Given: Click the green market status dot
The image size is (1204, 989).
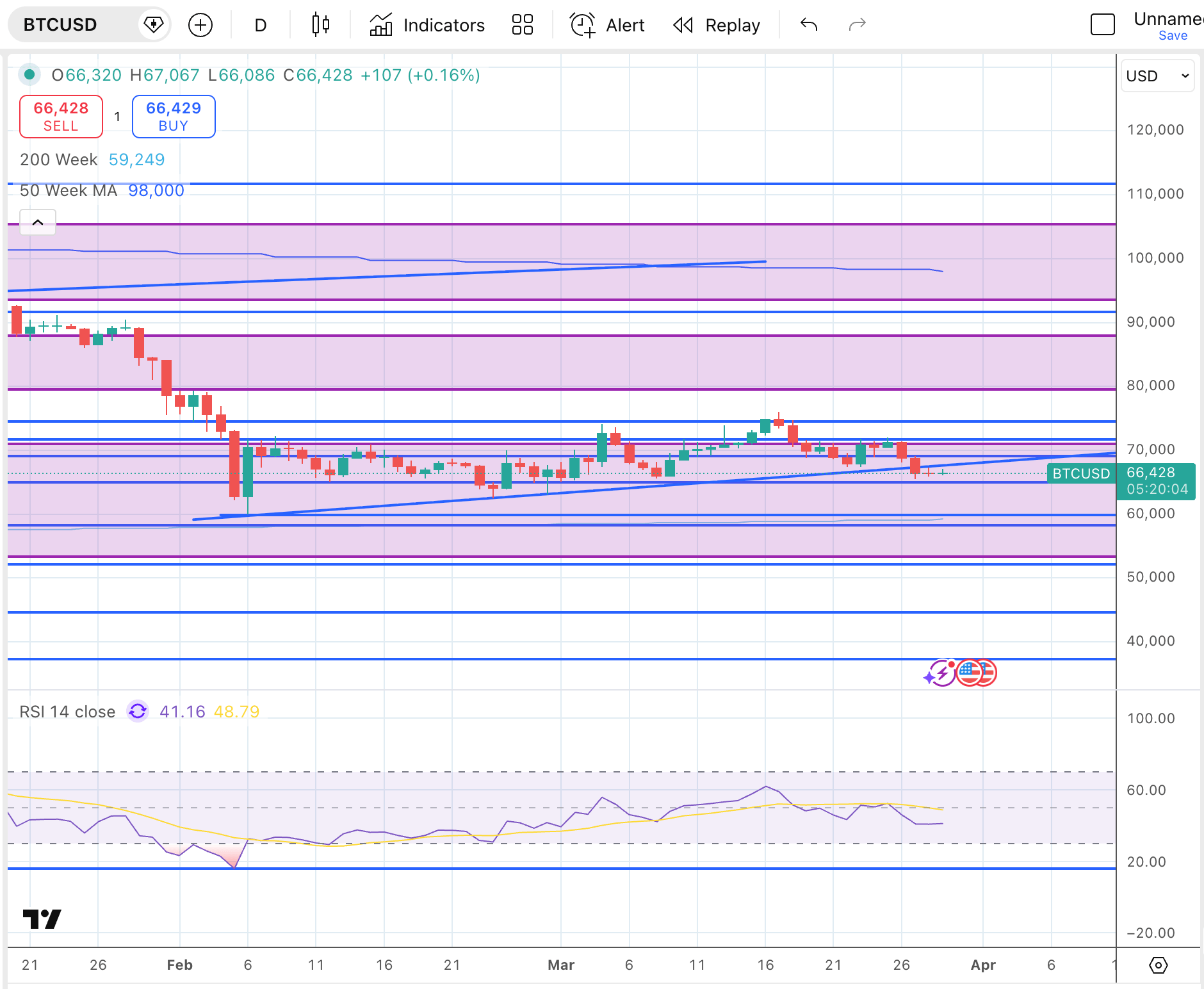Looking at the screenshot, I should [x=29, y=75].
